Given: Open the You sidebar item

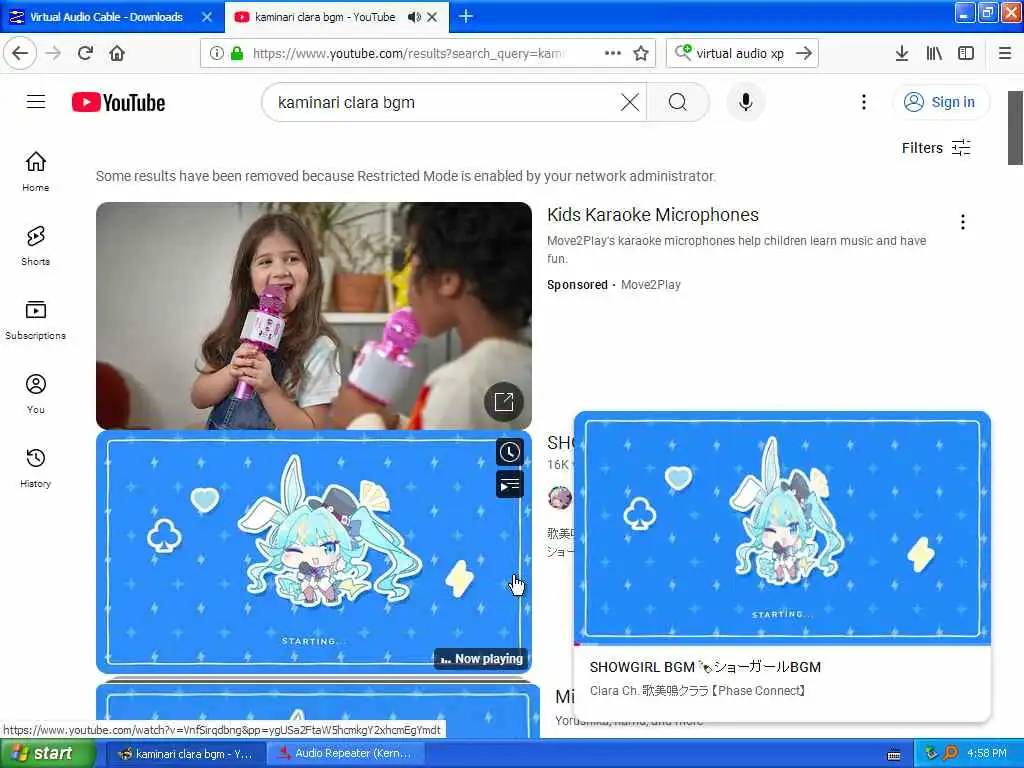Looking at the screenshot, I should (35, 394).
